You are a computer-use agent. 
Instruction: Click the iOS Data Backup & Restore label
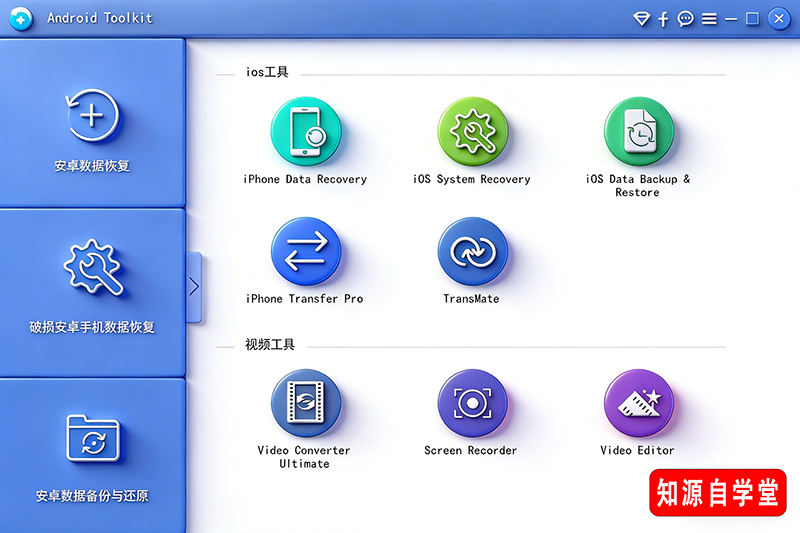click(x=638, y=186)
